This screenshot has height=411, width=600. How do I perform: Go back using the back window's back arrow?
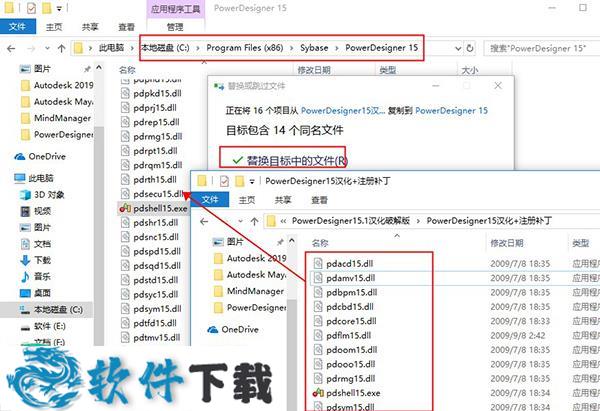[x=12, y=47]
